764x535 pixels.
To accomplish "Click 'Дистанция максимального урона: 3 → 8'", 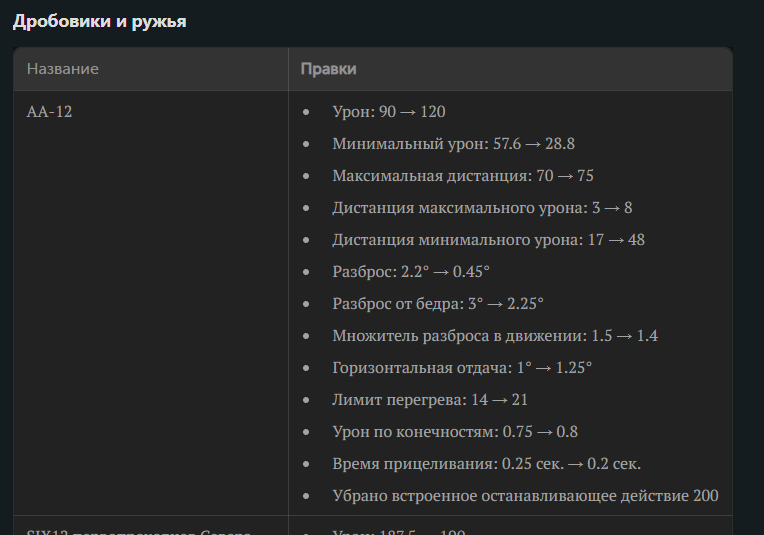I will point(482,208).
